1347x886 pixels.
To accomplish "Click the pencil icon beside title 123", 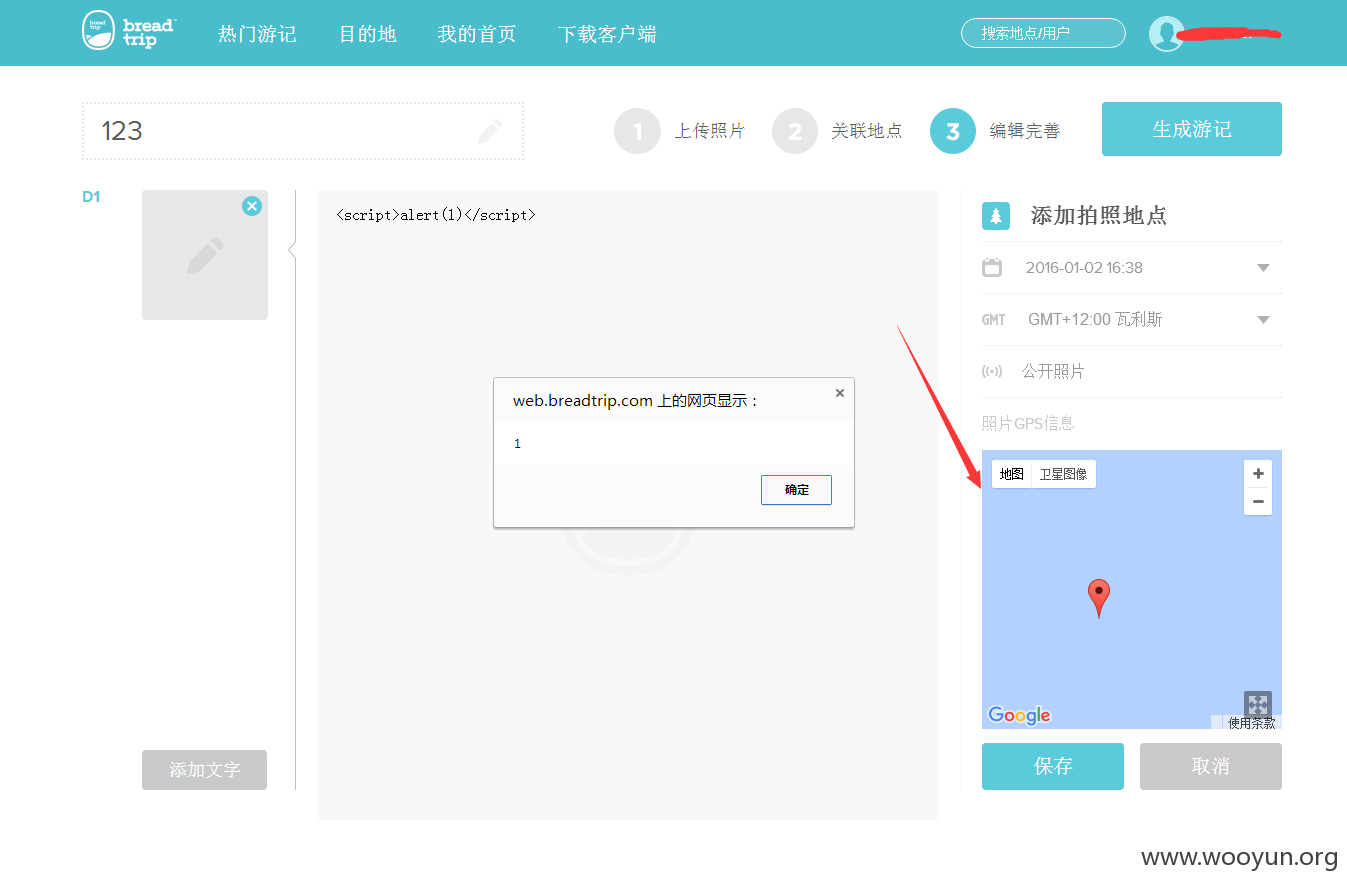I will [490, 131].
